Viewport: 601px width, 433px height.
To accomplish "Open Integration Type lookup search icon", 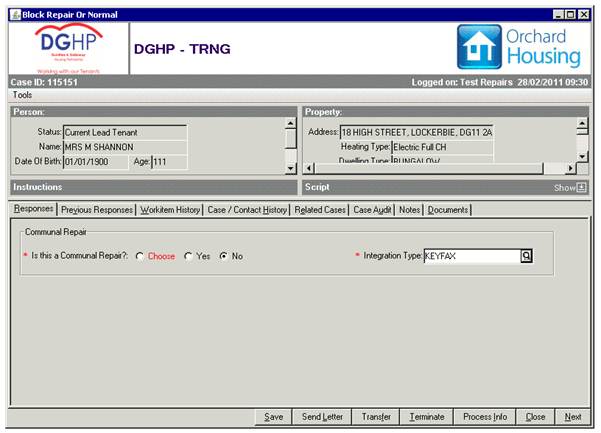I will 526,256.
